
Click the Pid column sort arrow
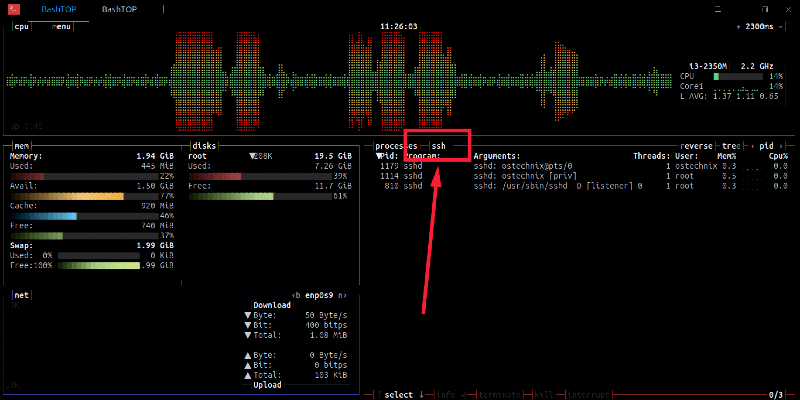[379, 156]
